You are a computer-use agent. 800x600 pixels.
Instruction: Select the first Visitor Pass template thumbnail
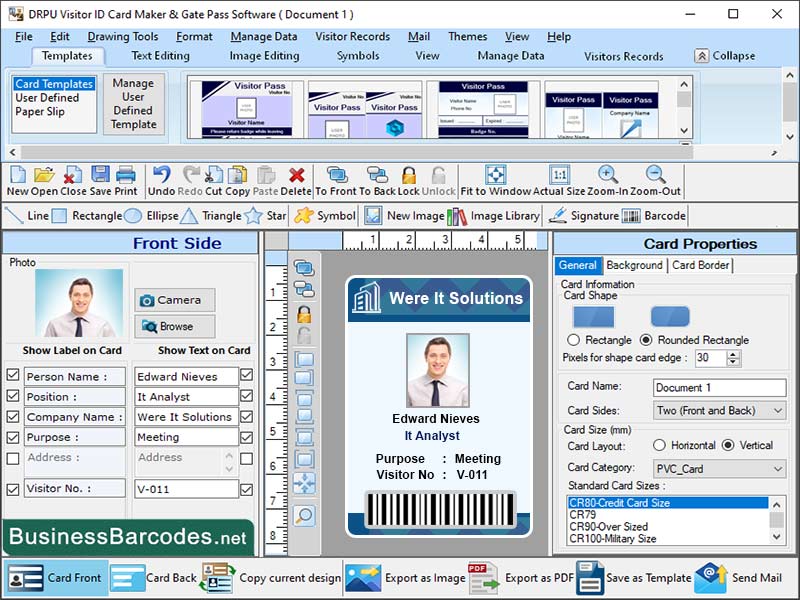pos(246,109)
